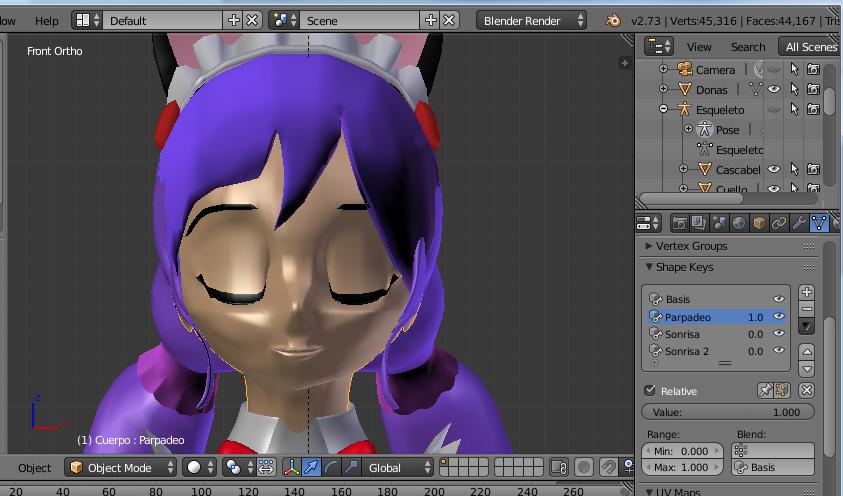Open the shape key specials dropdown arrow

tap(806, 326)
